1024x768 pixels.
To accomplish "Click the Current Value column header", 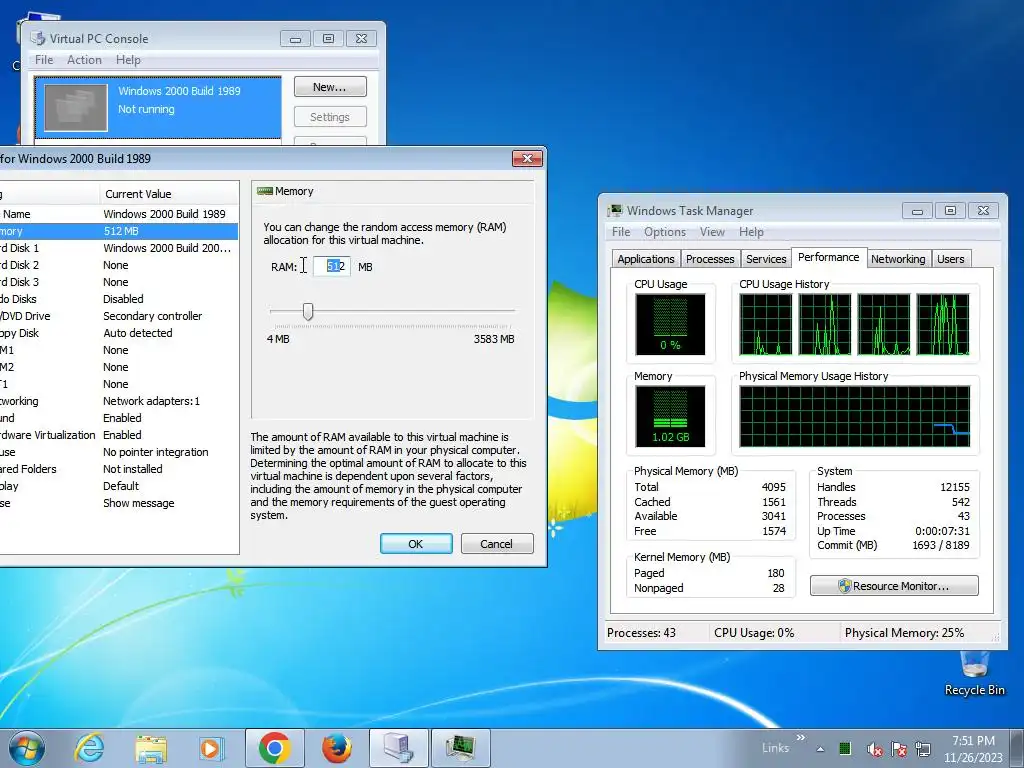I will pos(168,194).
